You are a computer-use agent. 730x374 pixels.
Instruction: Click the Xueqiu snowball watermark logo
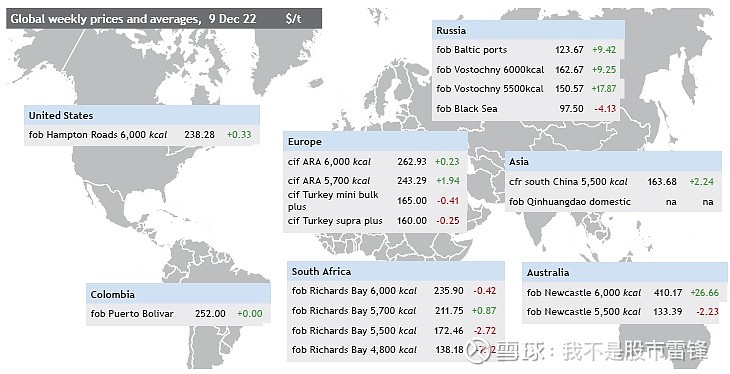pyautogui.click(x=479, y=351)
